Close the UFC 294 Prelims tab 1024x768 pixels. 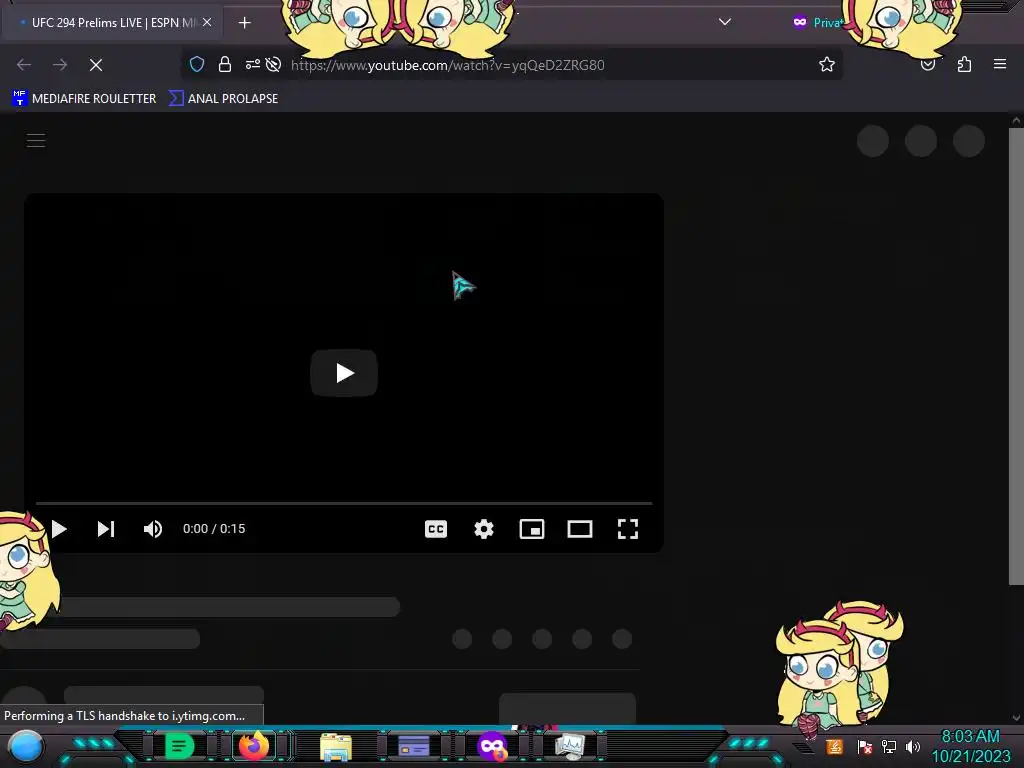(207, 22)
